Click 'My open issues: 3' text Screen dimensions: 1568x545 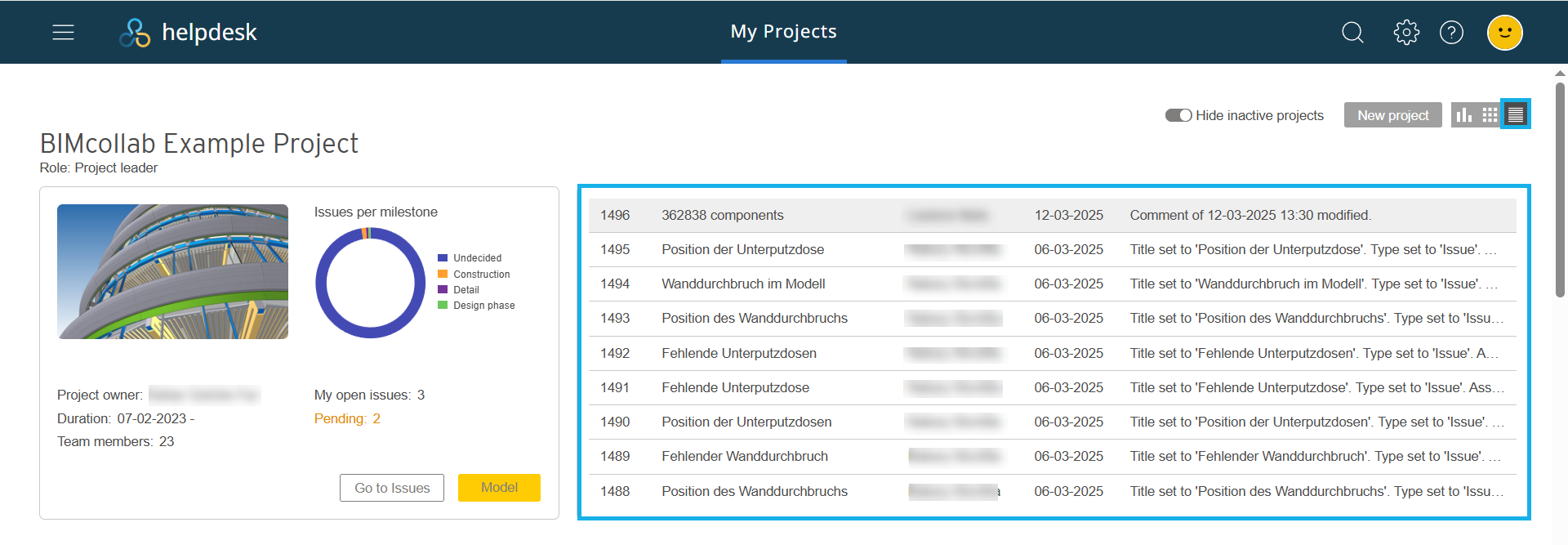(x=369, y=395)
